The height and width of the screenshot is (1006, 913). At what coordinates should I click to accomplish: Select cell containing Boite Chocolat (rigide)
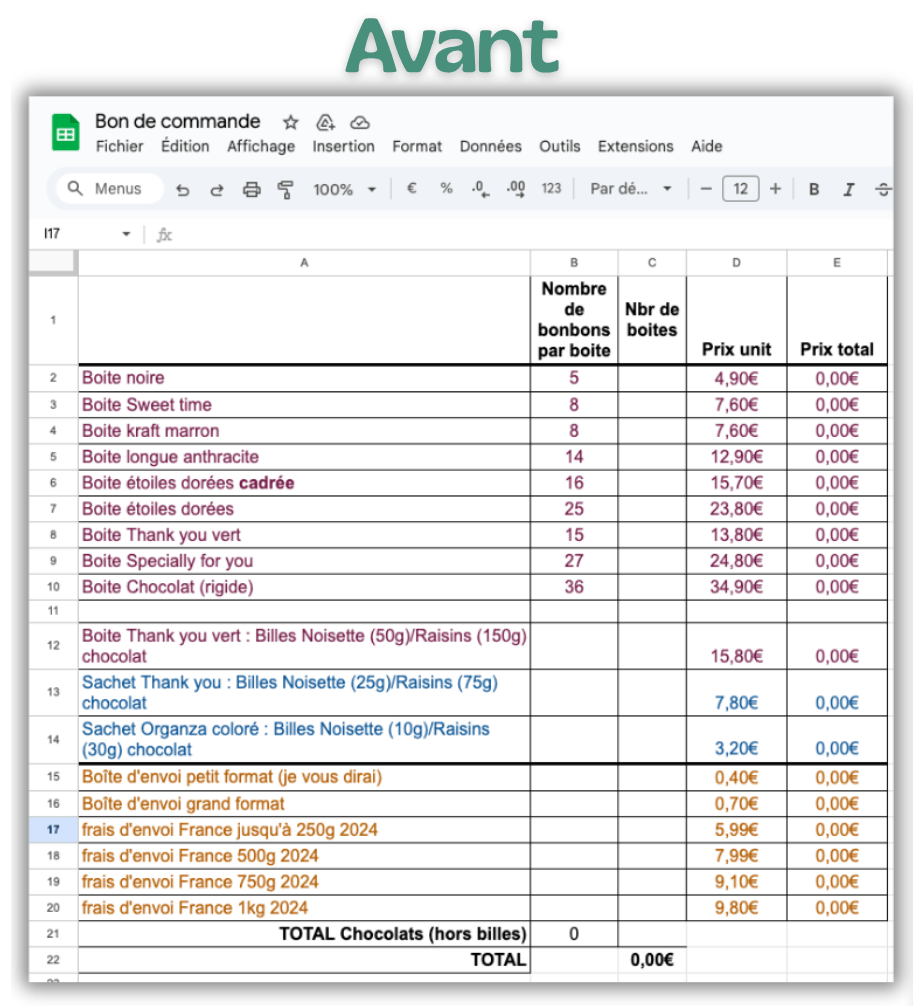[x=304, y=587]
